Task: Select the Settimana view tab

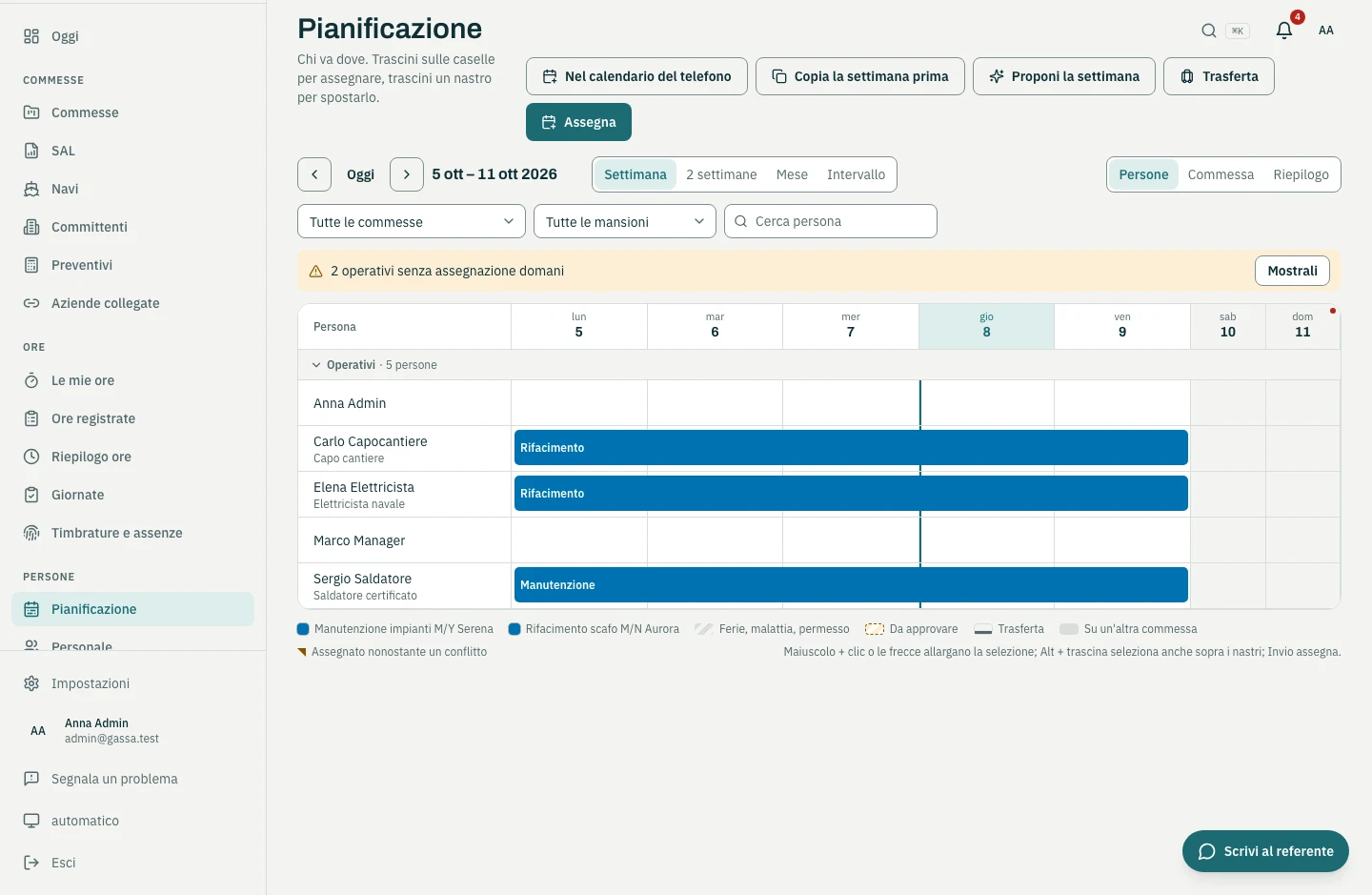Action: click(636, 174)
